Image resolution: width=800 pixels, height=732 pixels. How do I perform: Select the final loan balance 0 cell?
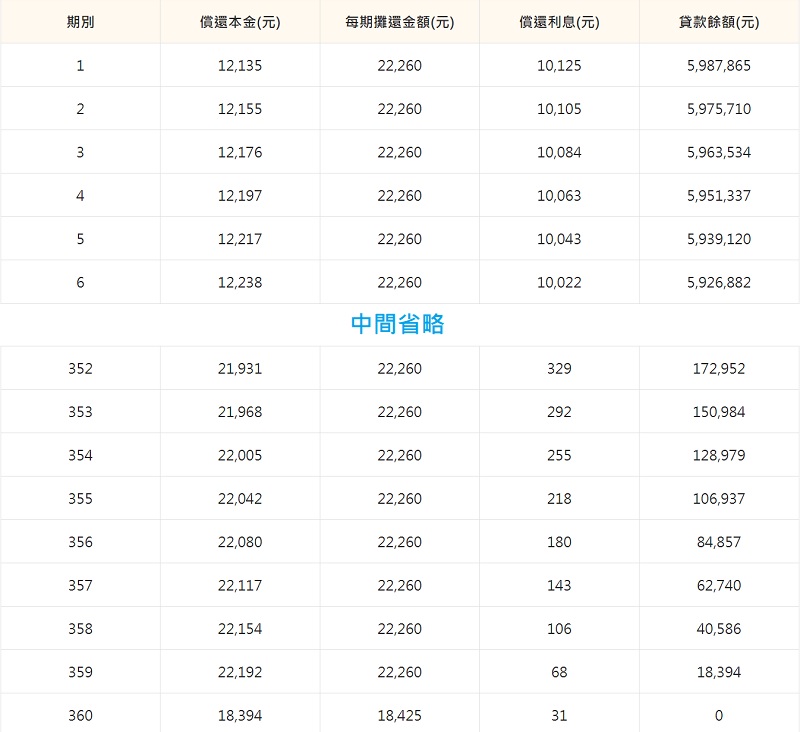click(x=719, y=716)
